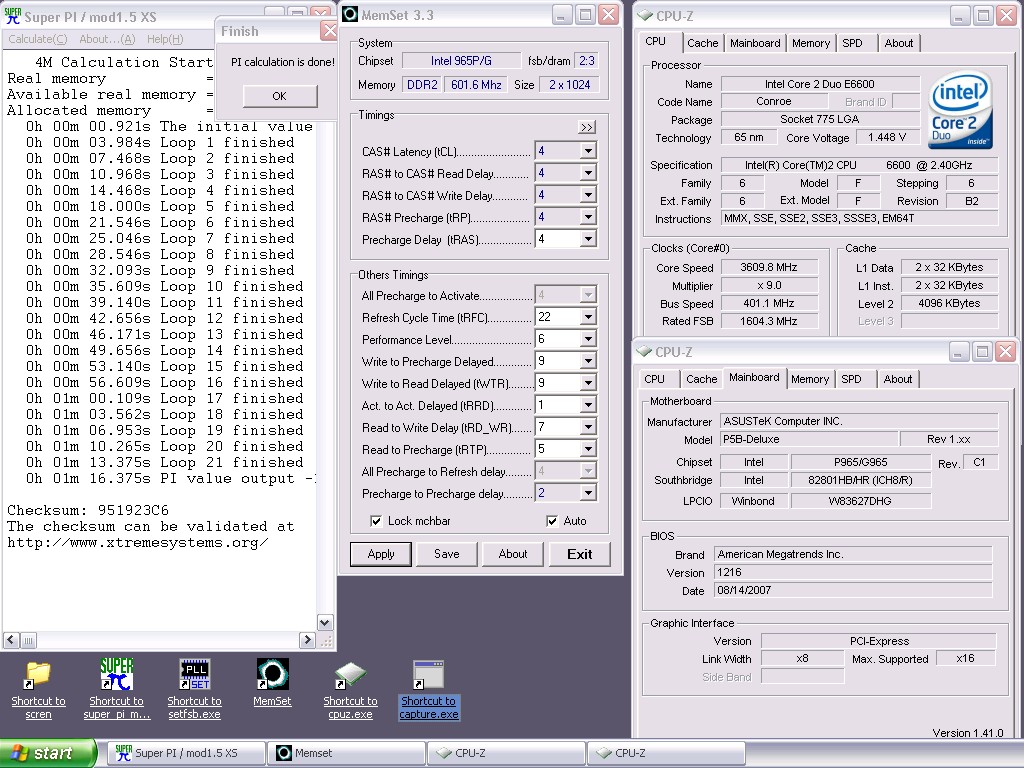Toggle the Auto checkbox in MemSet
1024x768 pixels.
coord(552,520)
